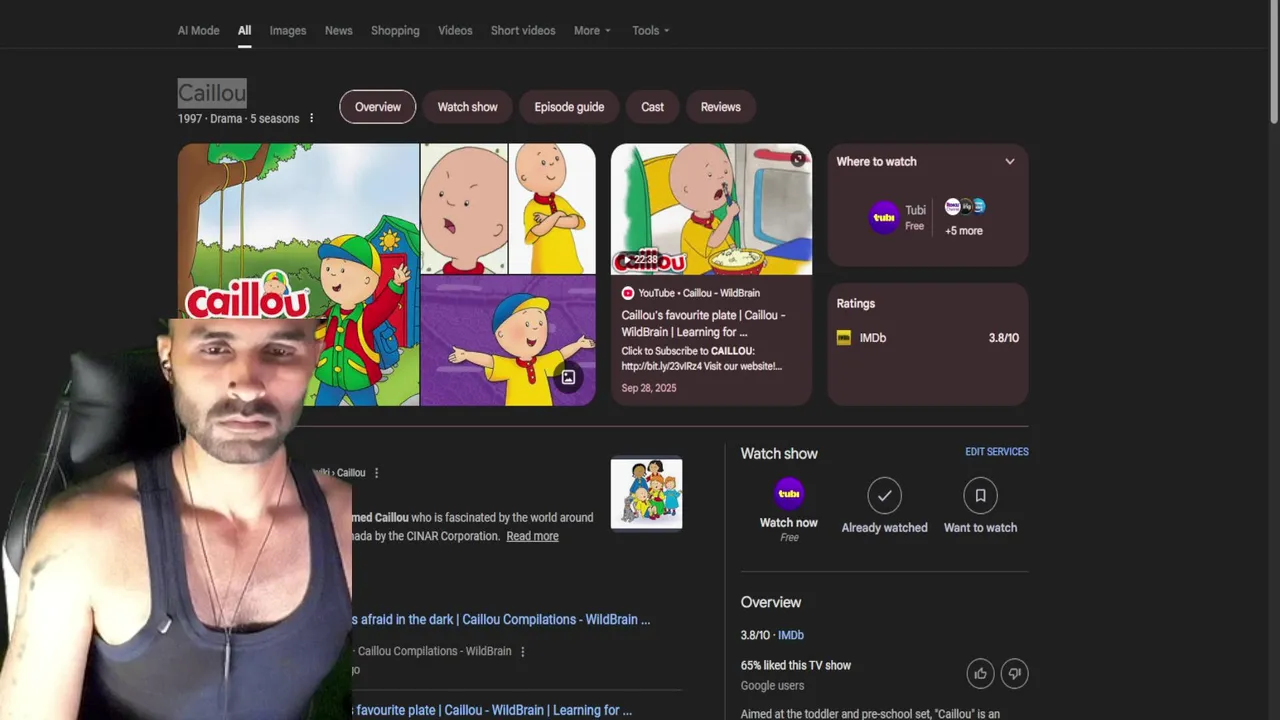Switch to News tab
1280x720 pixels.
pos(339,30)
